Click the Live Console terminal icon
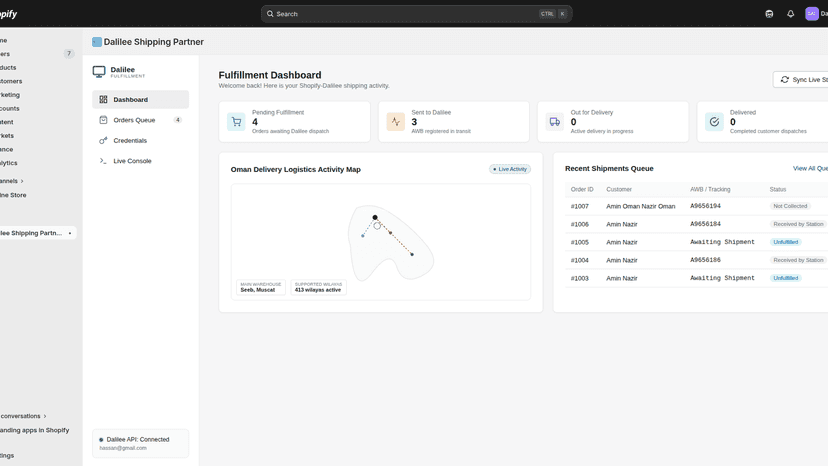 104,161
